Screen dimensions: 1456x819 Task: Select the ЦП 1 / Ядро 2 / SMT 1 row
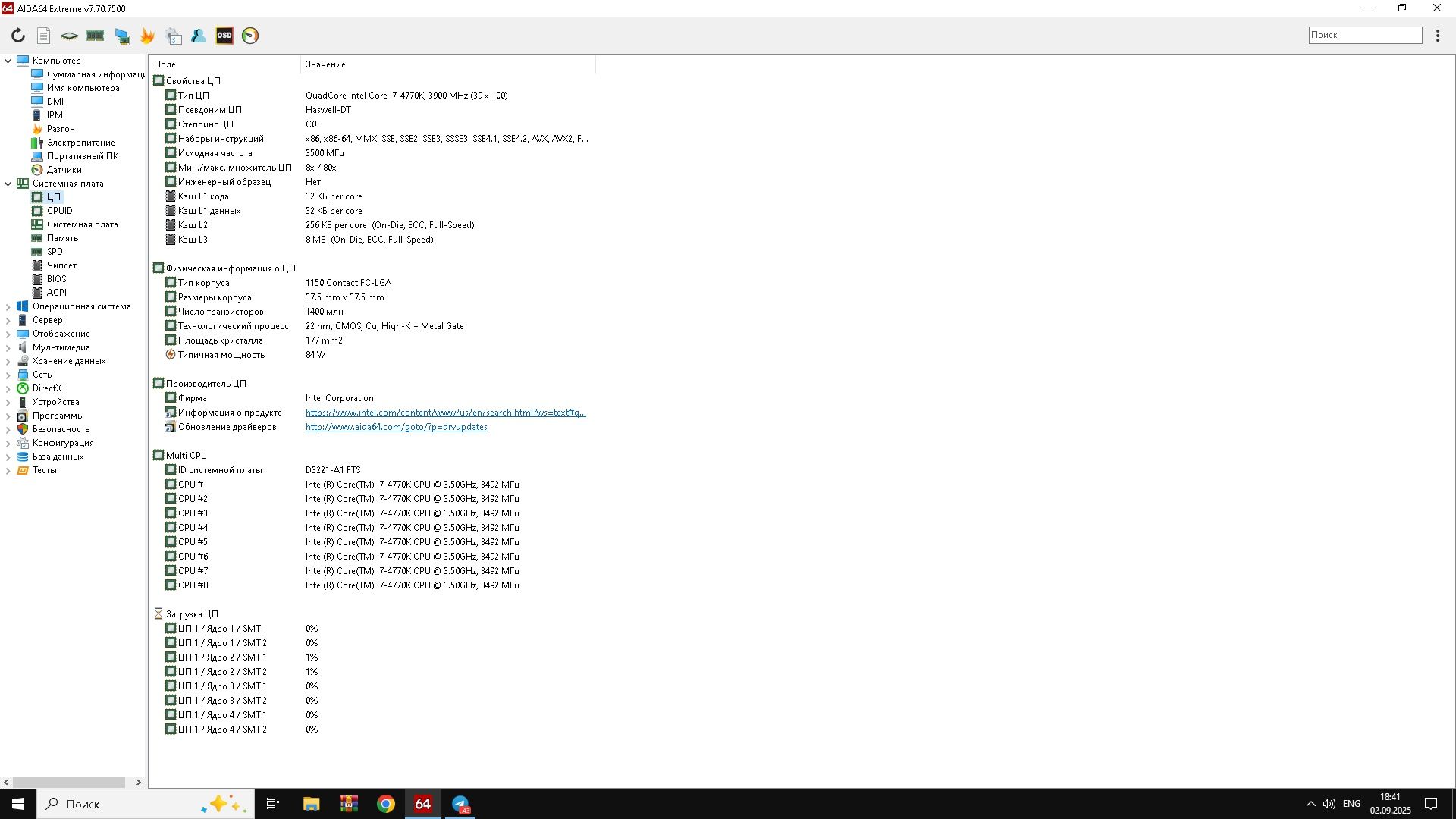click(x=372, y=657)
